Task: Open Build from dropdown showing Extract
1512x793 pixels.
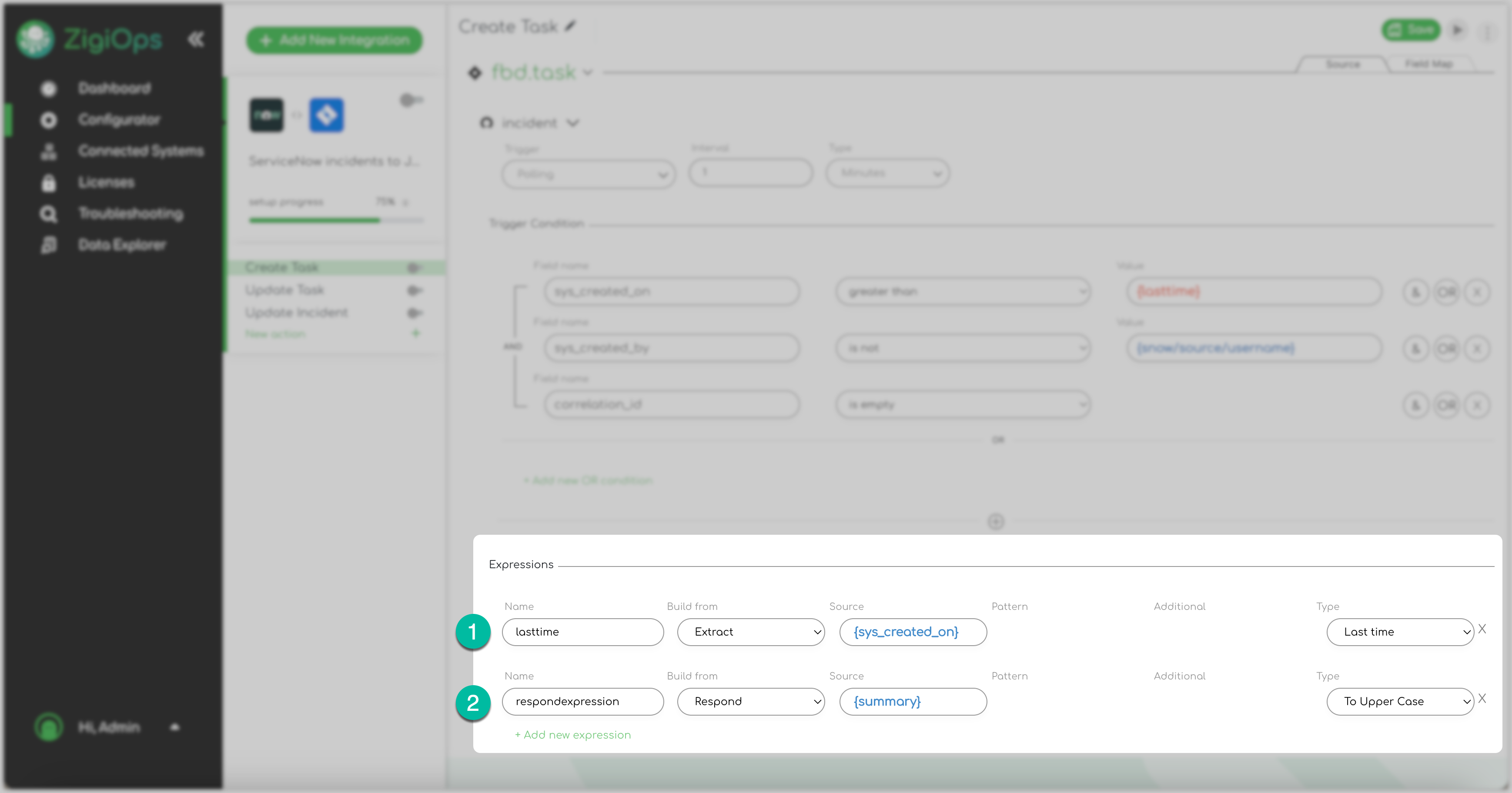Action: click(x=751, y=632)
